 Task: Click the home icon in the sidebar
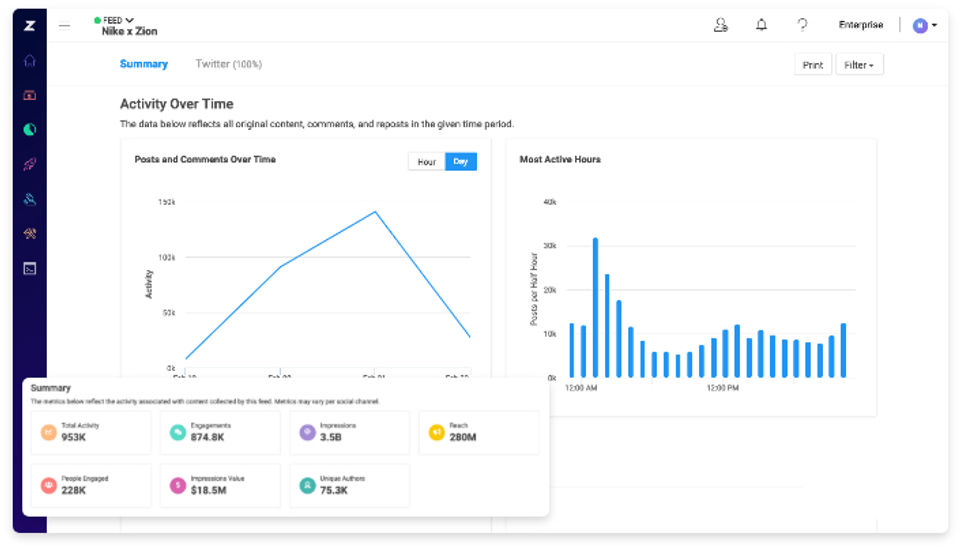click(x=30, y=60)
